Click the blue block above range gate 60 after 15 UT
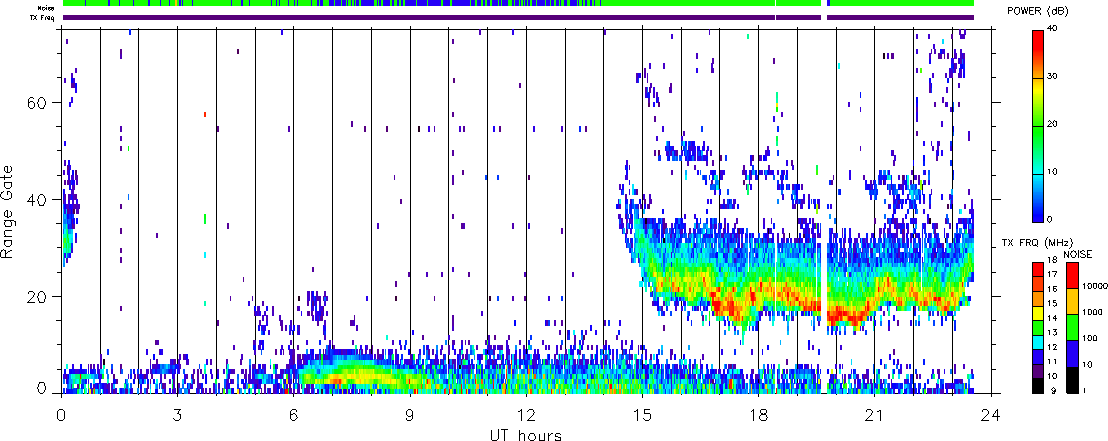Screen dimensions: 1108x441 pyautogui.click(x=650, y=93)
